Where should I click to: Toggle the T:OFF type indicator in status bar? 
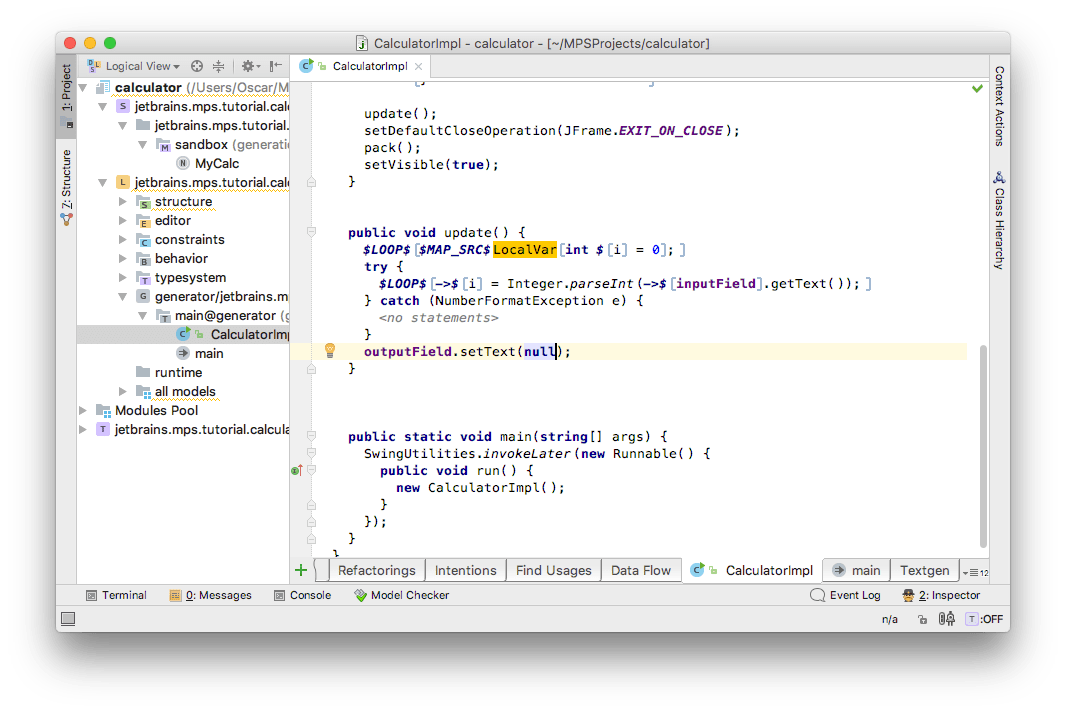tap(984, 619)
